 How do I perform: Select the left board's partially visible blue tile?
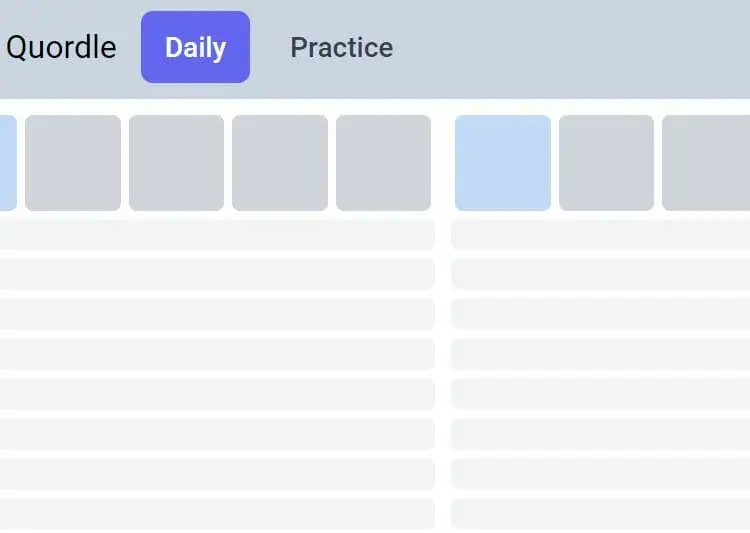(8, 163)
